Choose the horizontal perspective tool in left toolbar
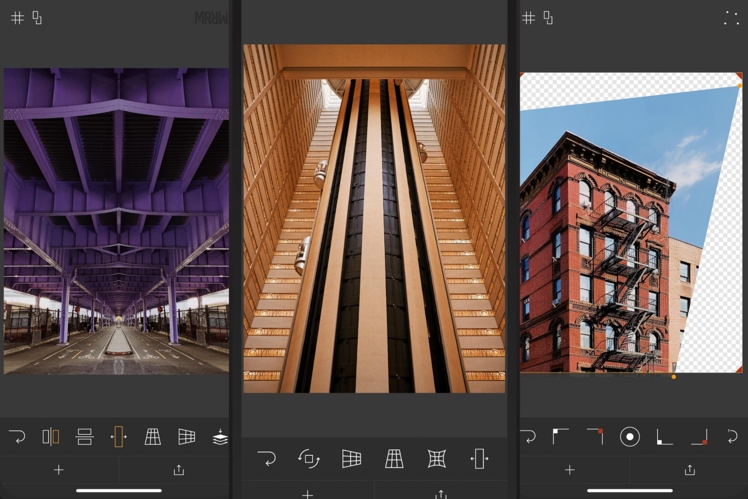This screenshot has width=748, height=499. click(x=186, y=437)
